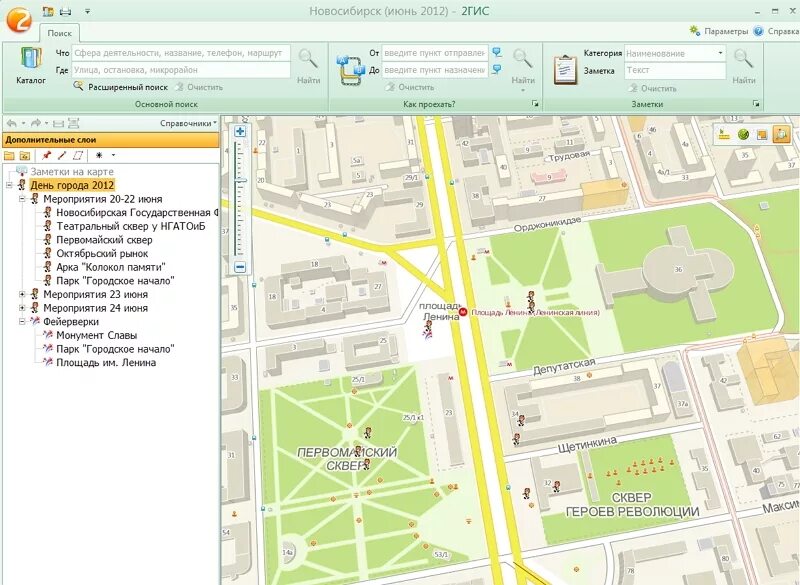This screenshot has width=800, height=585.
Task: Open dropdown arrow next to star marker icon
Action: (113, 155)
